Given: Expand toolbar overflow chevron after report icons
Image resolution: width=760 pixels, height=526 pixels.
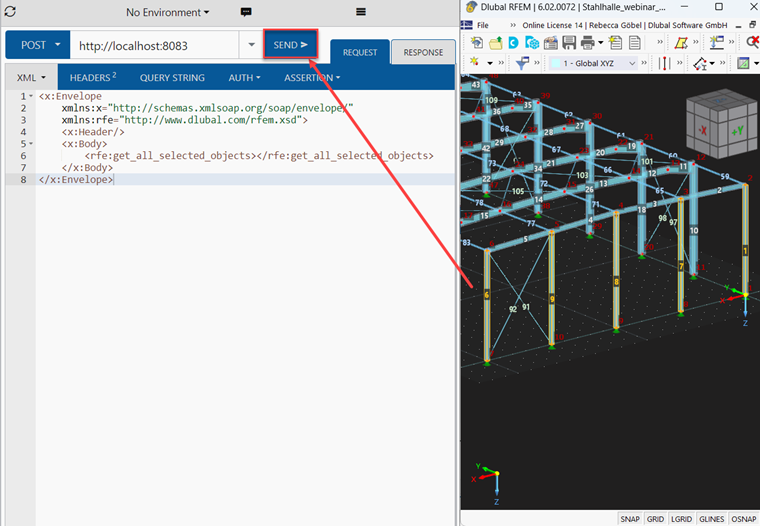Looking at the screenshot, I should click(660, 43).
